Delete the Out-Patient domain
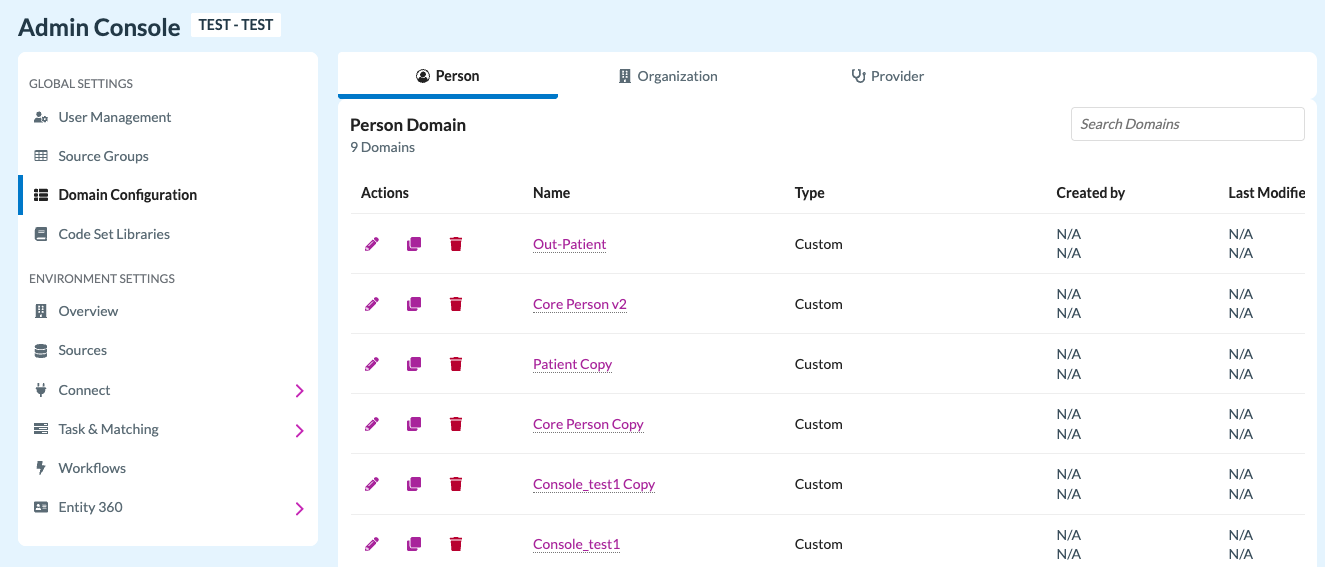 (456, 244)
